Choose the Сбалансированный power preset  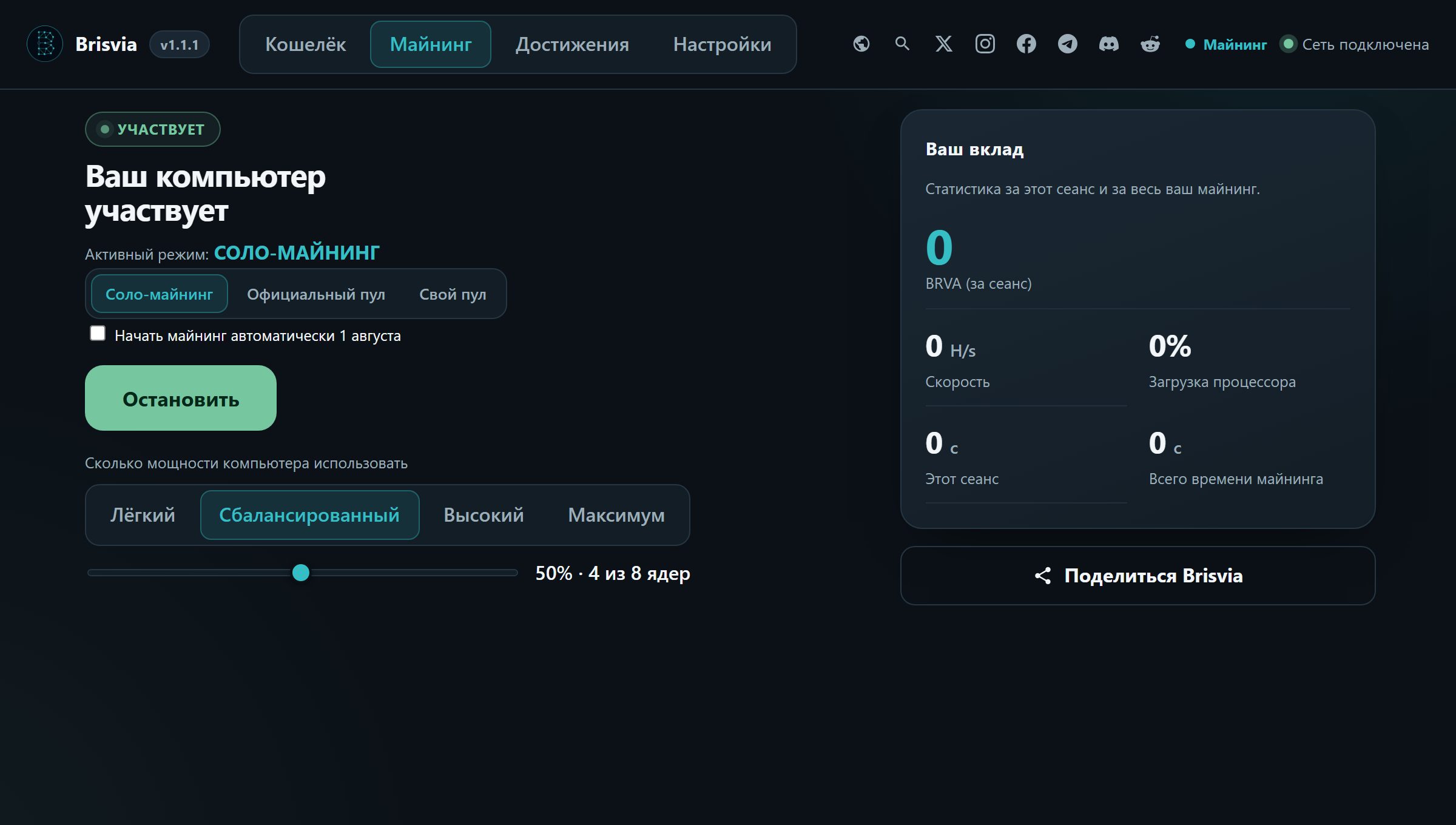coord(309,515)
